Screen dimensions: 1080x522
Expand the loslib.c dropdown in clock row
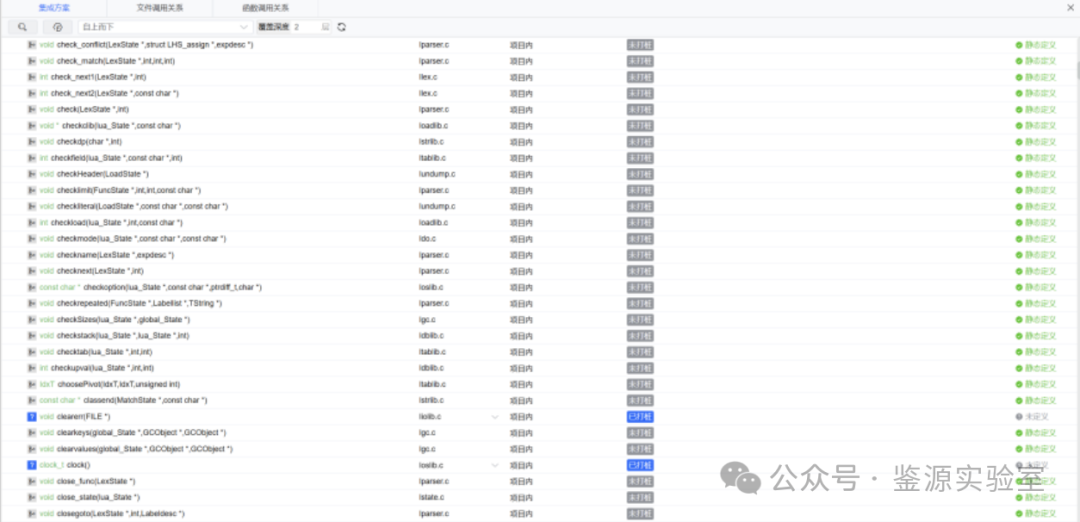495,465
